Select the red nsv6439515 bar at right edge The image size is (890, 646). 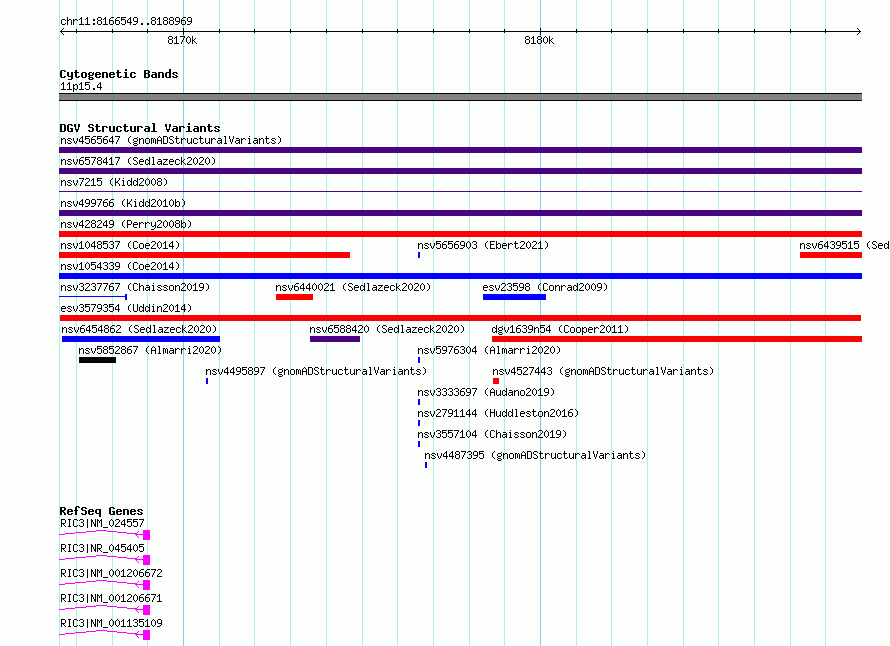(x=831, y=255)
